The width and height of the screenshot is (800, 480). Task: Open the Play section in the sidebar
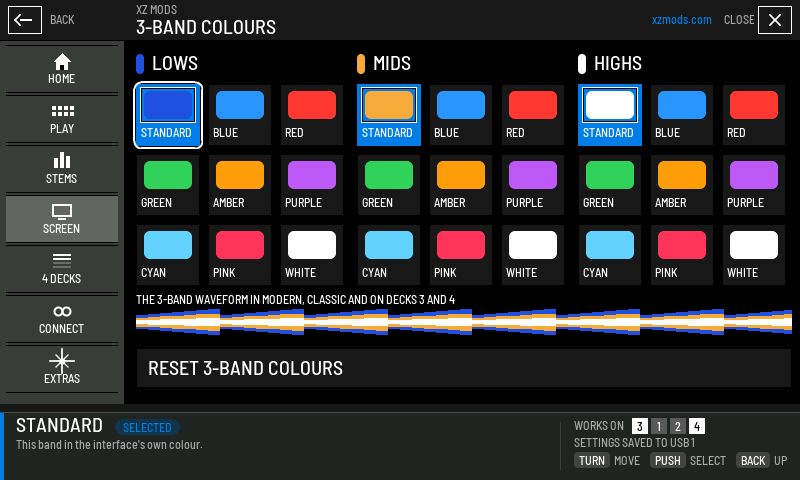(62, 119)
